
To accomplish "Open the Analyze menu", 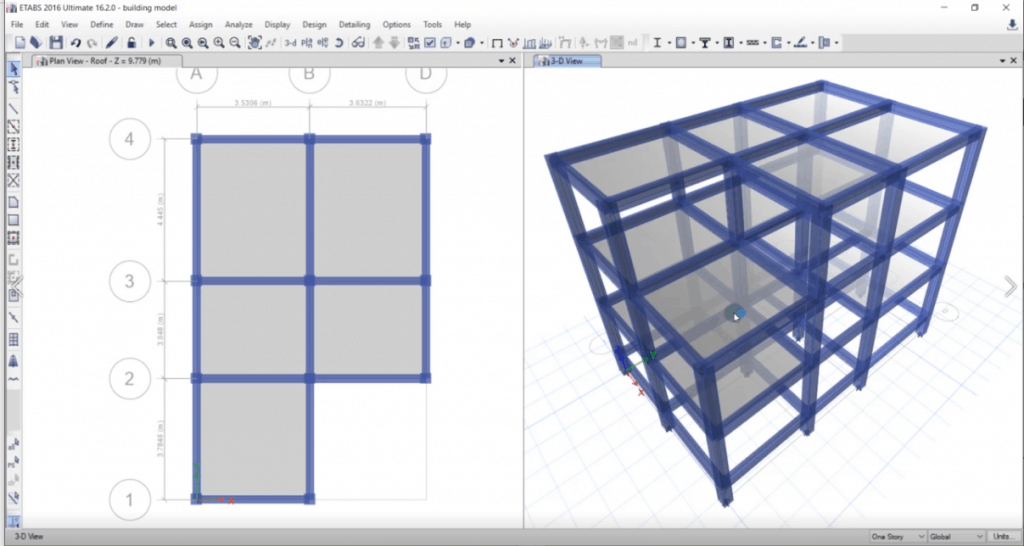I will (238, 24).
